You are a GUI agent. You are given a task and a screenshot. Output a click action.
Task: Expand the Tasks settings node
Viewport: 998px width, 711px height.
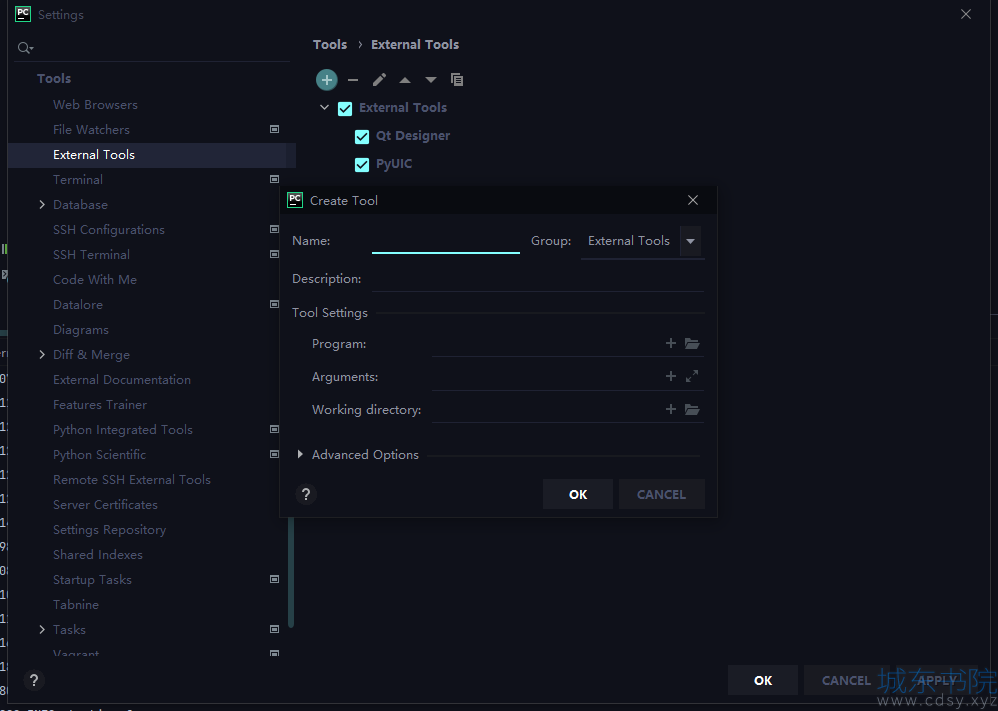(42, 630)
